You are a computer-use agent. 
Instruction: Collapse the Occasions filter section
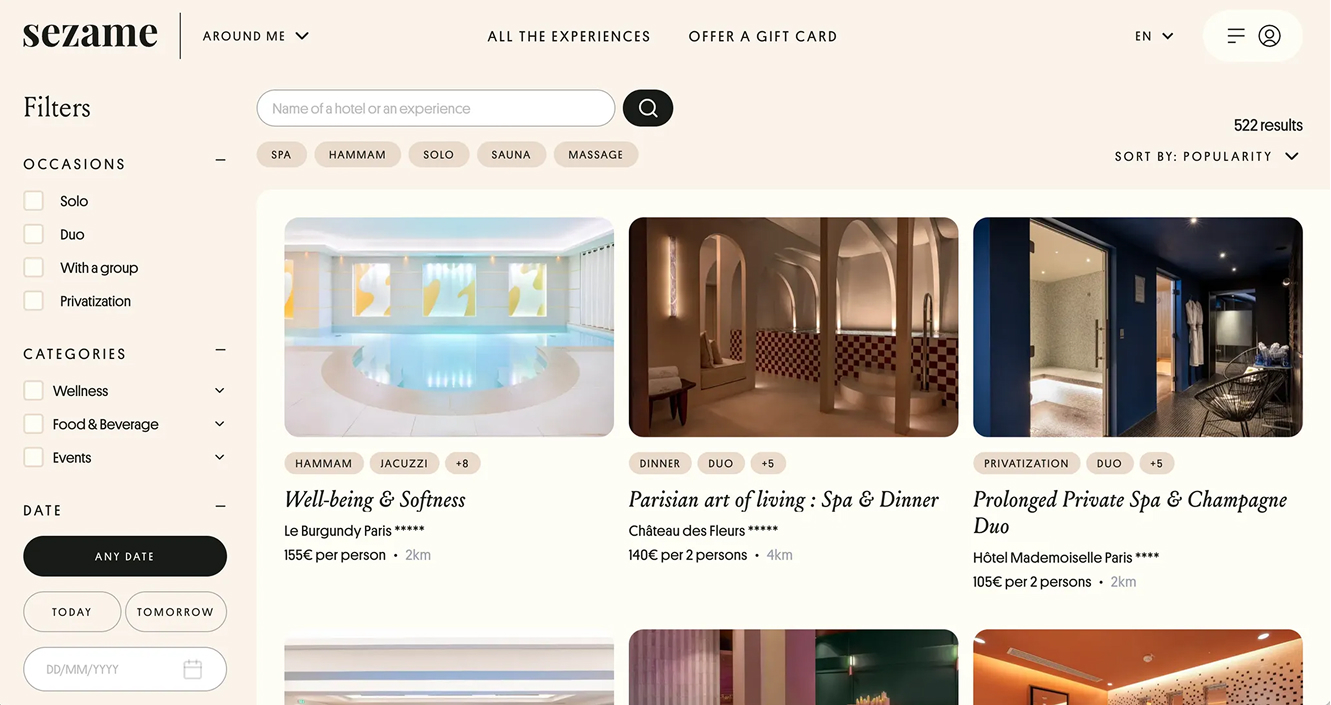(220, 160)
